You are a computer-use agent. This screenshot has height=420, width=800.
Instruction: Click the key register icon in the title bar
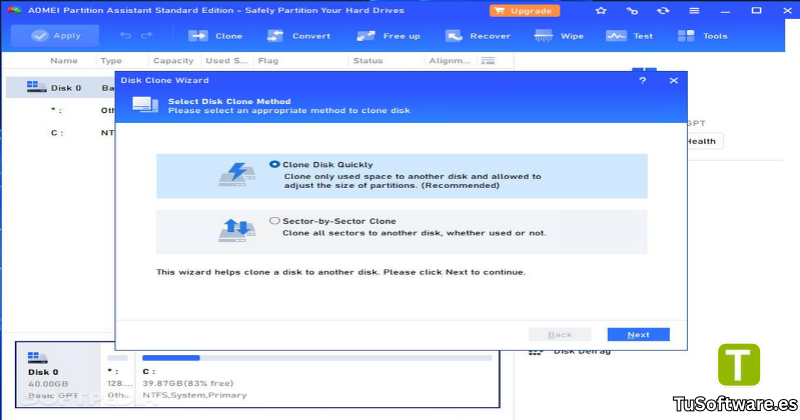(632, 10)
